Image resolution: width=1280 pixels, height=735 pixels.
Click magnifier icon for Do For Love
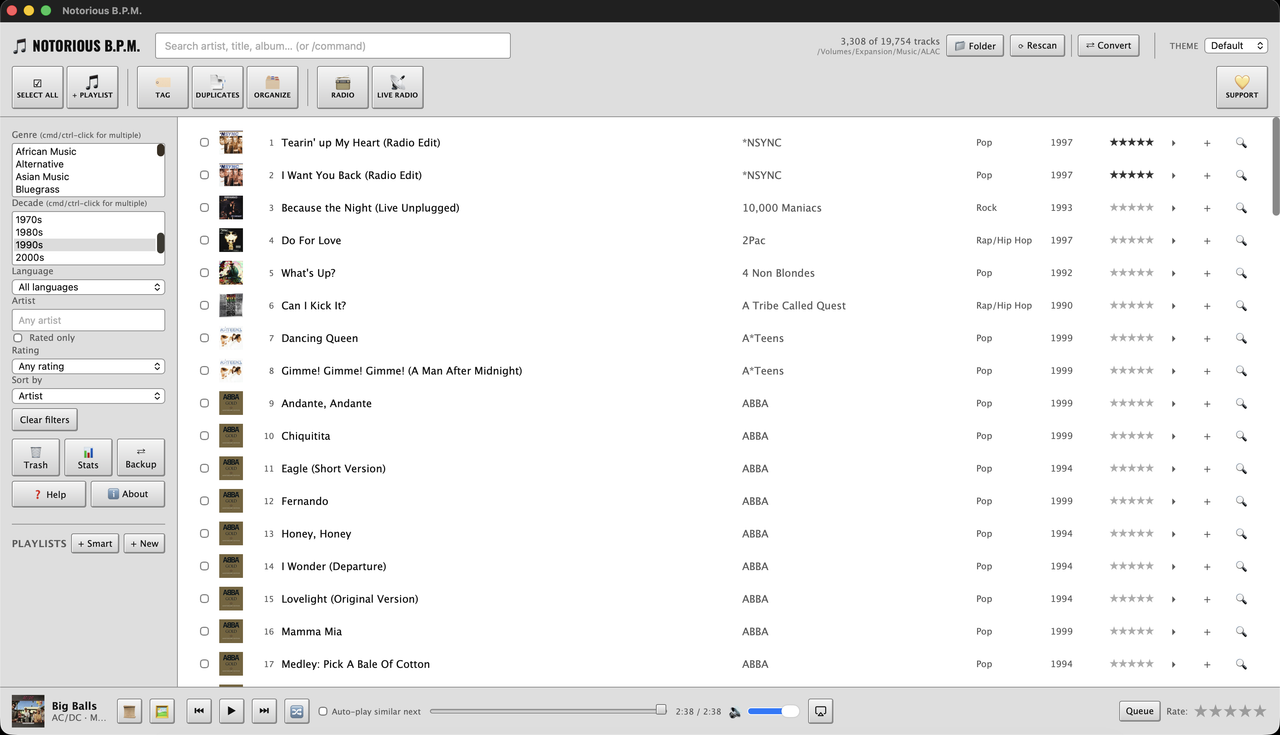tap(1241, 240)
